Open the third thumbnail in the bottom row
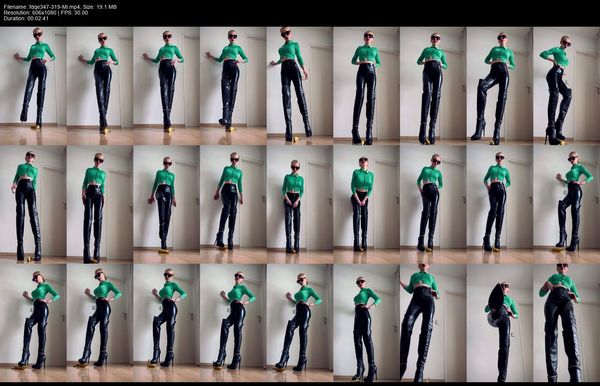The width and height of the screenshot is (600, 386). click(x=166, y=323)
